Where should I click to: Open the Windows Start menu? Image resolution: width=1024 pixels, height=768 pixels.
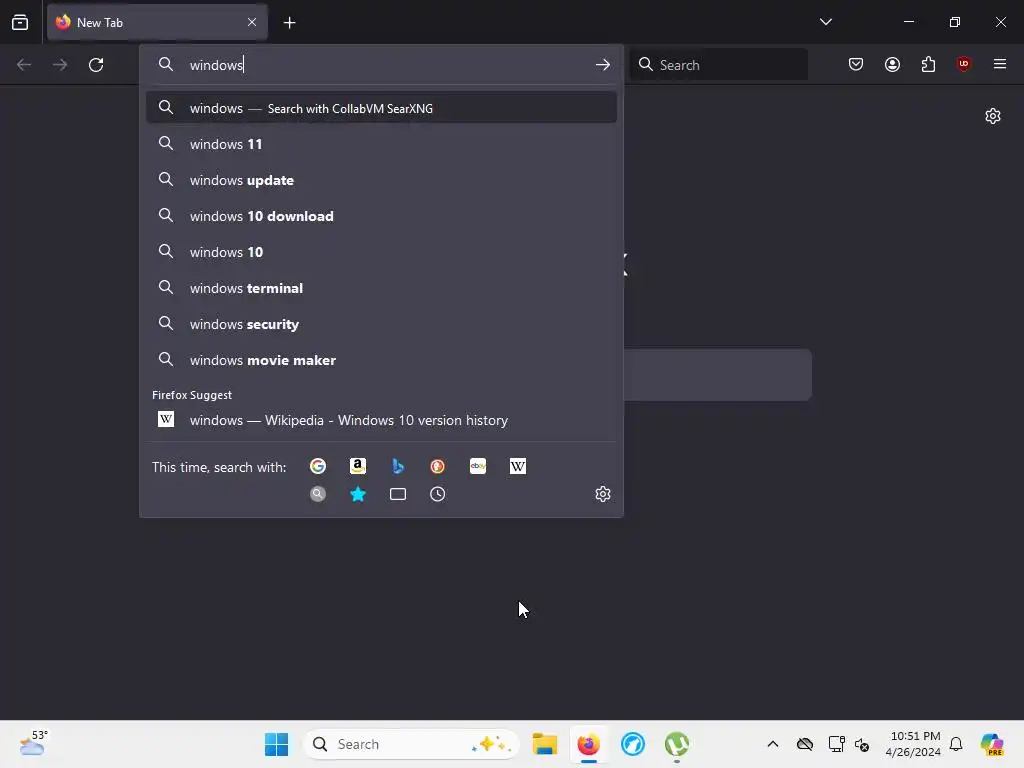coord(276,744)
